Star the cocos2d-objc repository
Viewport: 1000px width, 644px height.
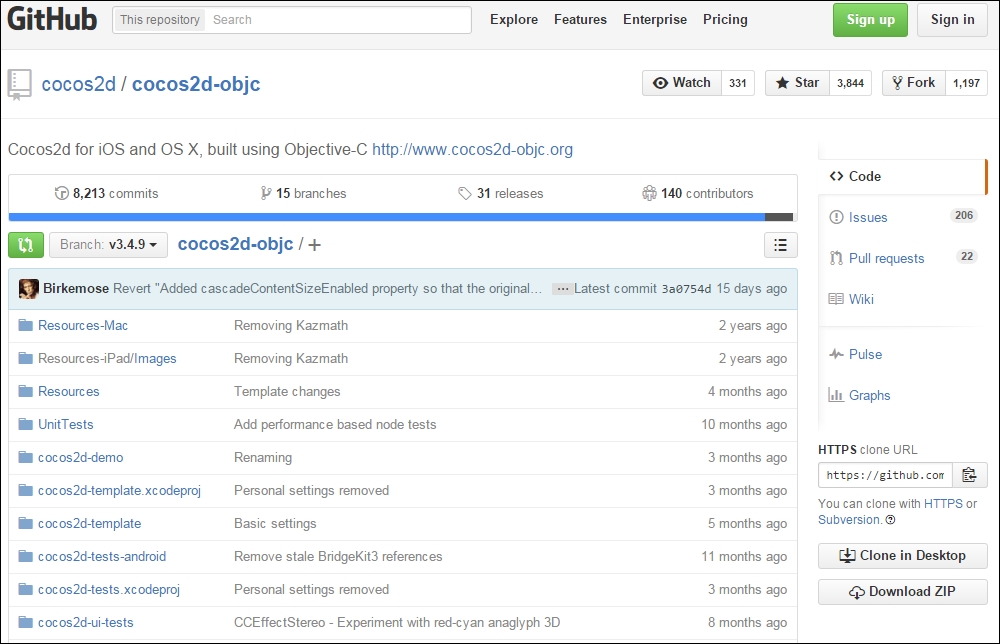click(x=797, y=83)
